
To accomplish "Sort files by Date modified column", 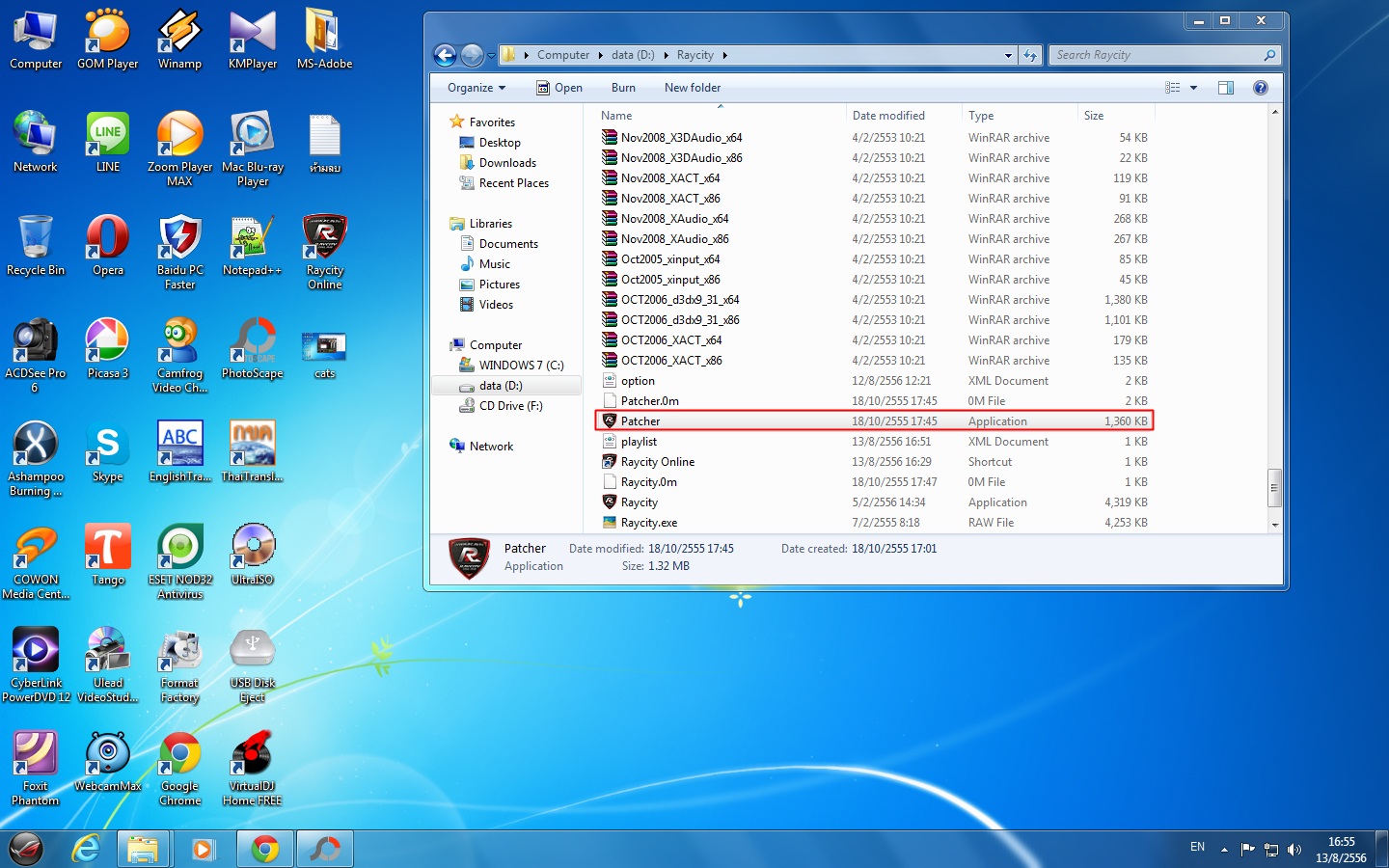I will [x=904, y=116].
